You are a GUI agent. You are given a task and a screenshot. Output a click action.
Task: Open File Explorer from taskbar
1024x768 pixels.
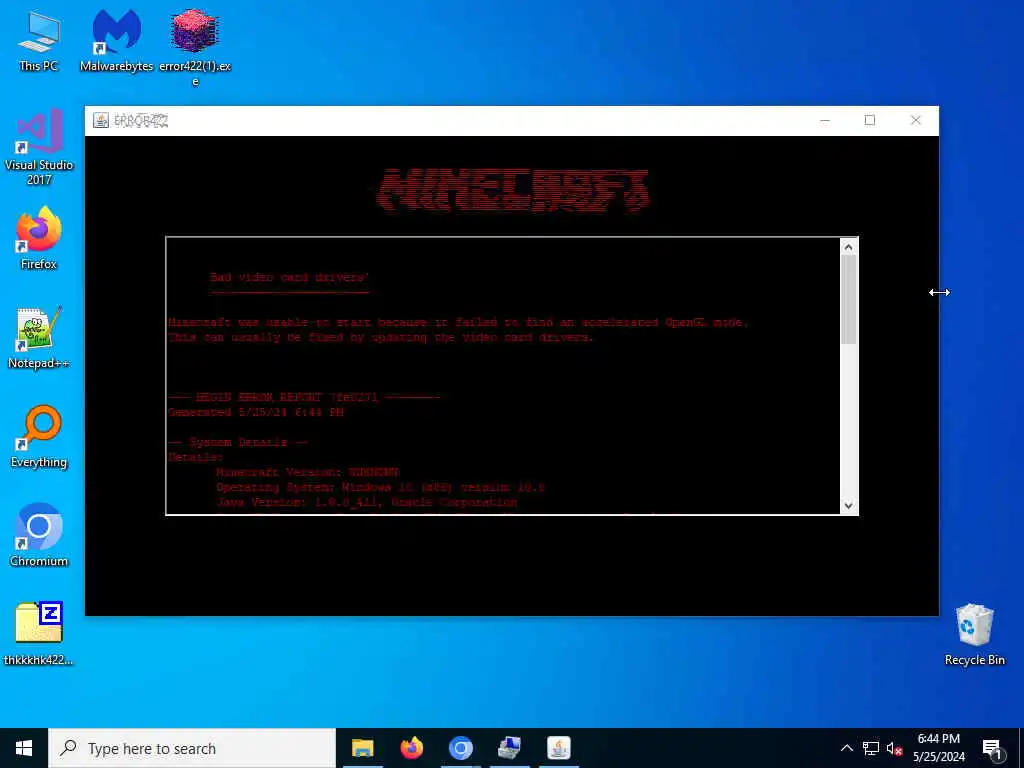coord(362,748)
